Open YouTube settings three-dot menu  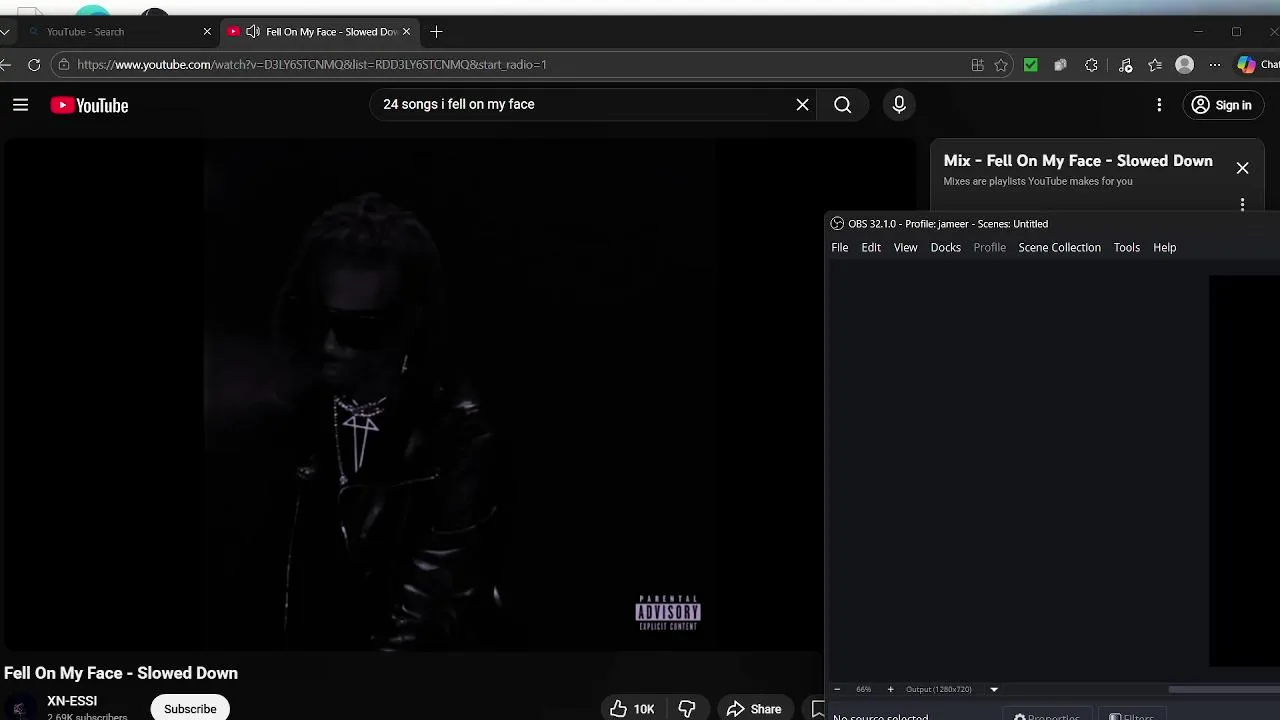pyautogui.click(x=1159, y=105)
